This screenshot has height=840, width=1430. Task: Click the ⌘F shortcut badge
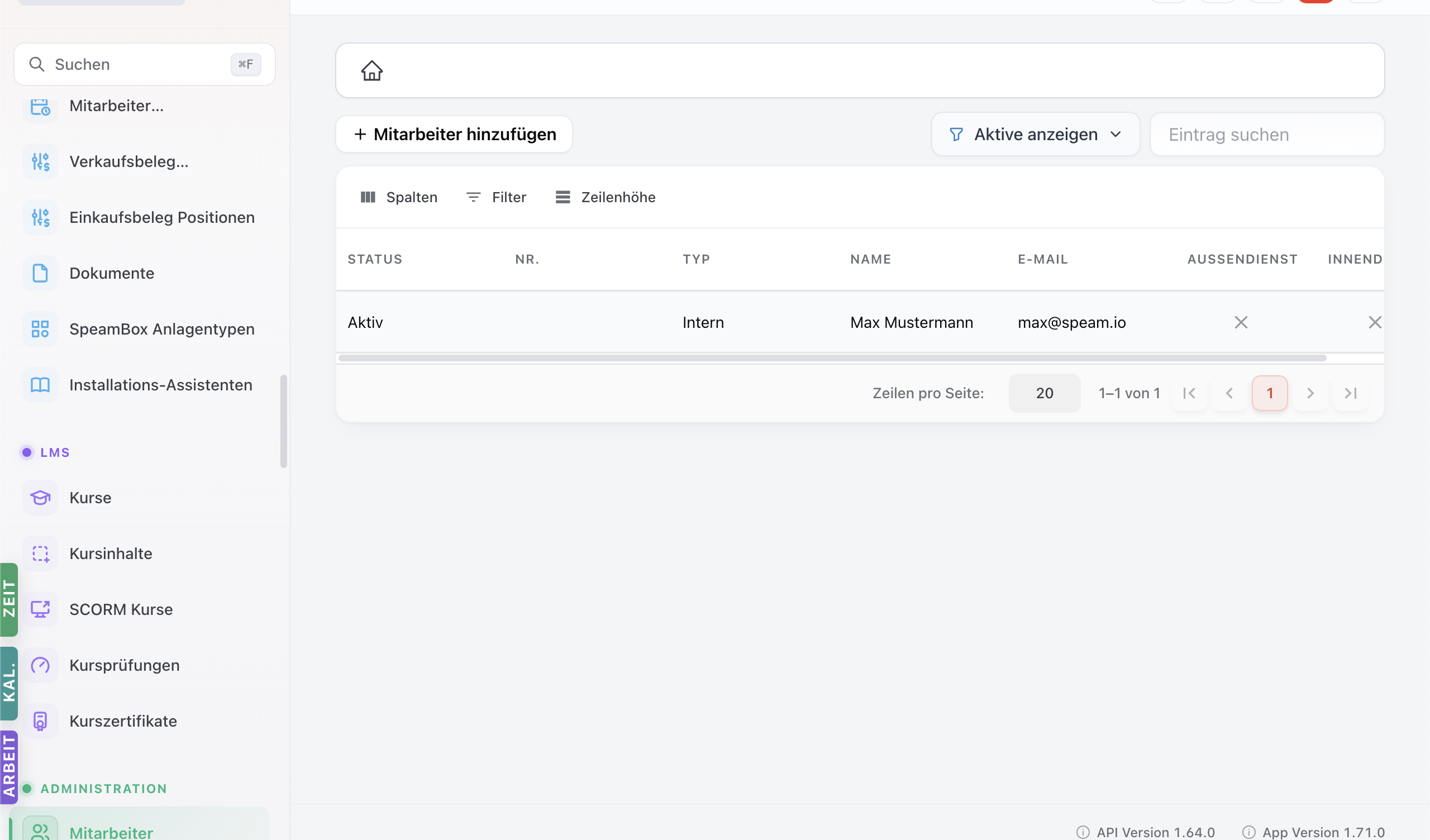point(246,64)
